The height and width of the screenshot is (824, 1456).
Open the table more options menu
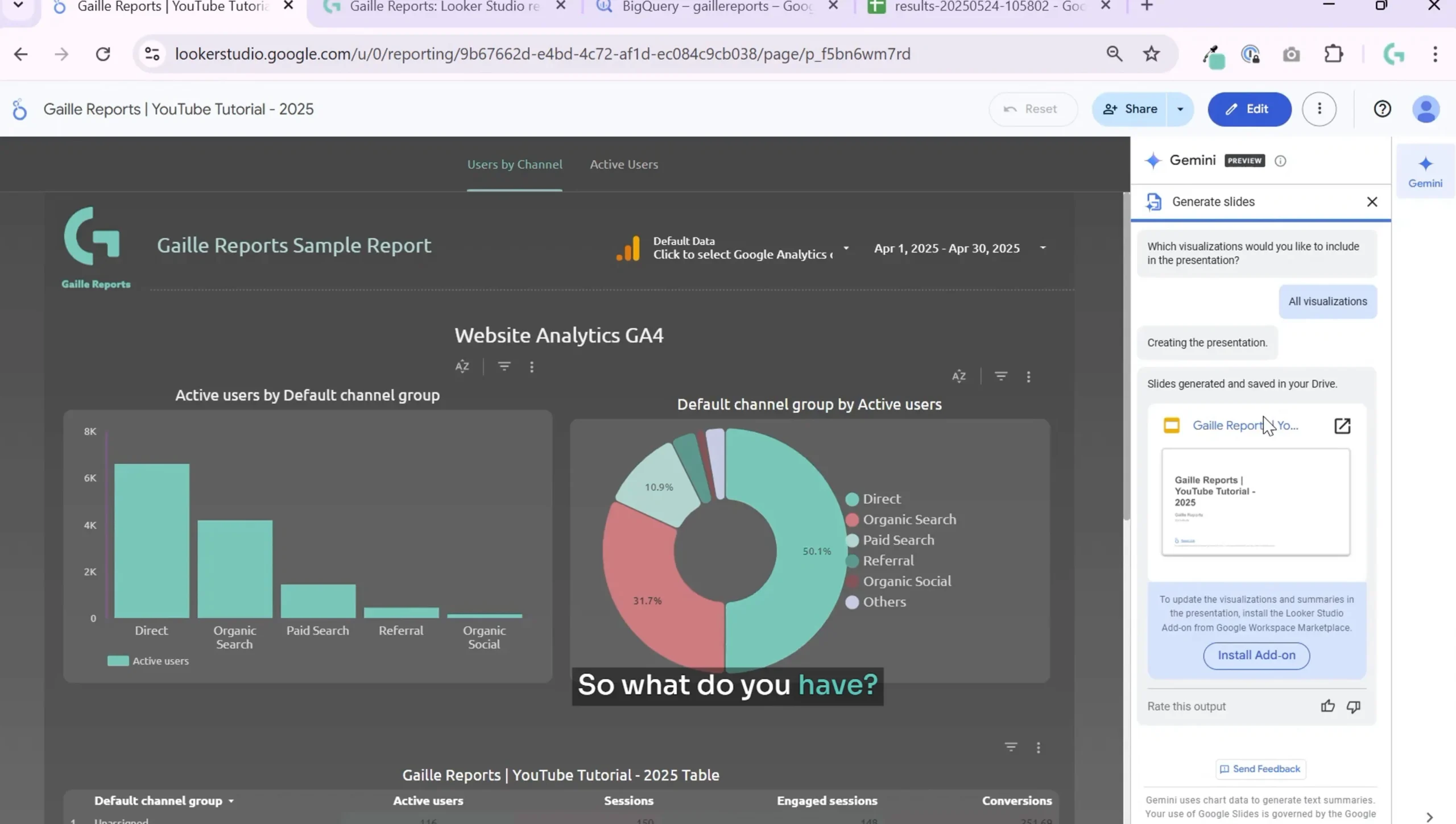click(x=1039, y=748)
